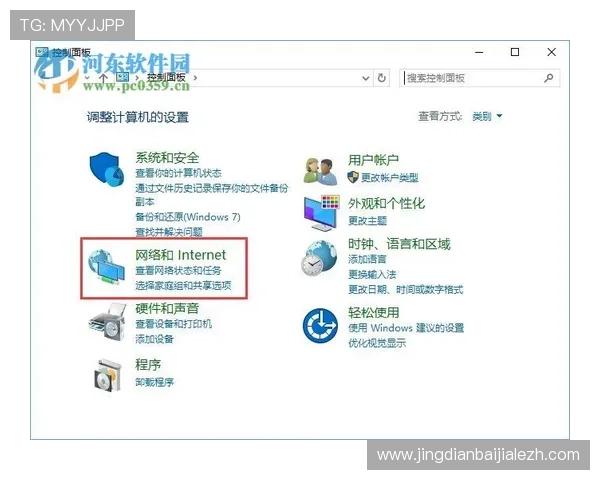Open 时钟、语言和区域 category heading
Viewport: 600px width, 480px height.
click(x=399, y=244)
